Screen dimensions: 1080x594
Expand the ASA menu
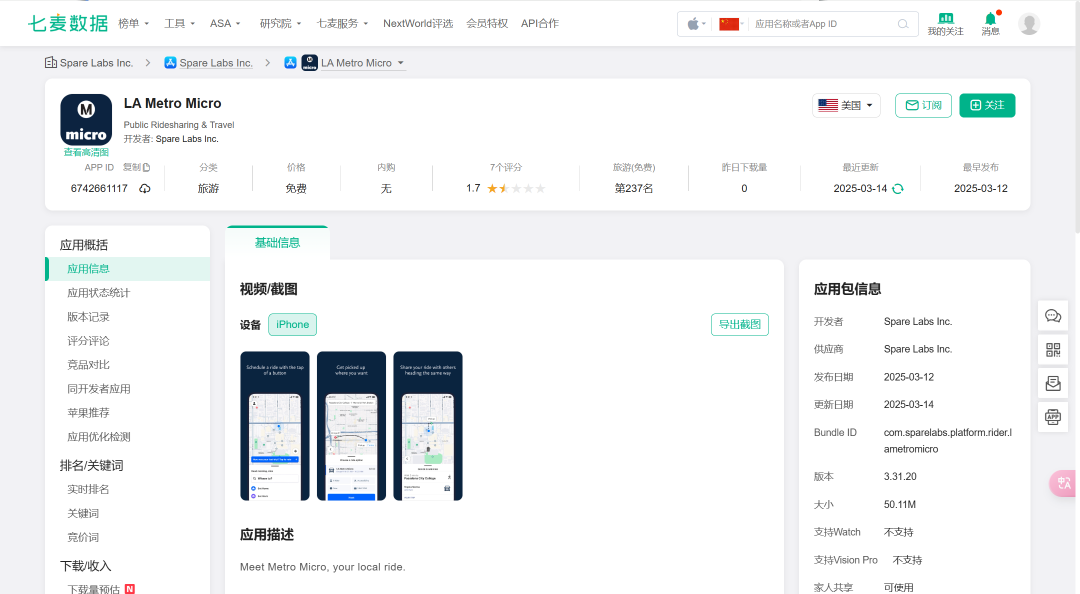pyautogui.click(x=225, y=23)
